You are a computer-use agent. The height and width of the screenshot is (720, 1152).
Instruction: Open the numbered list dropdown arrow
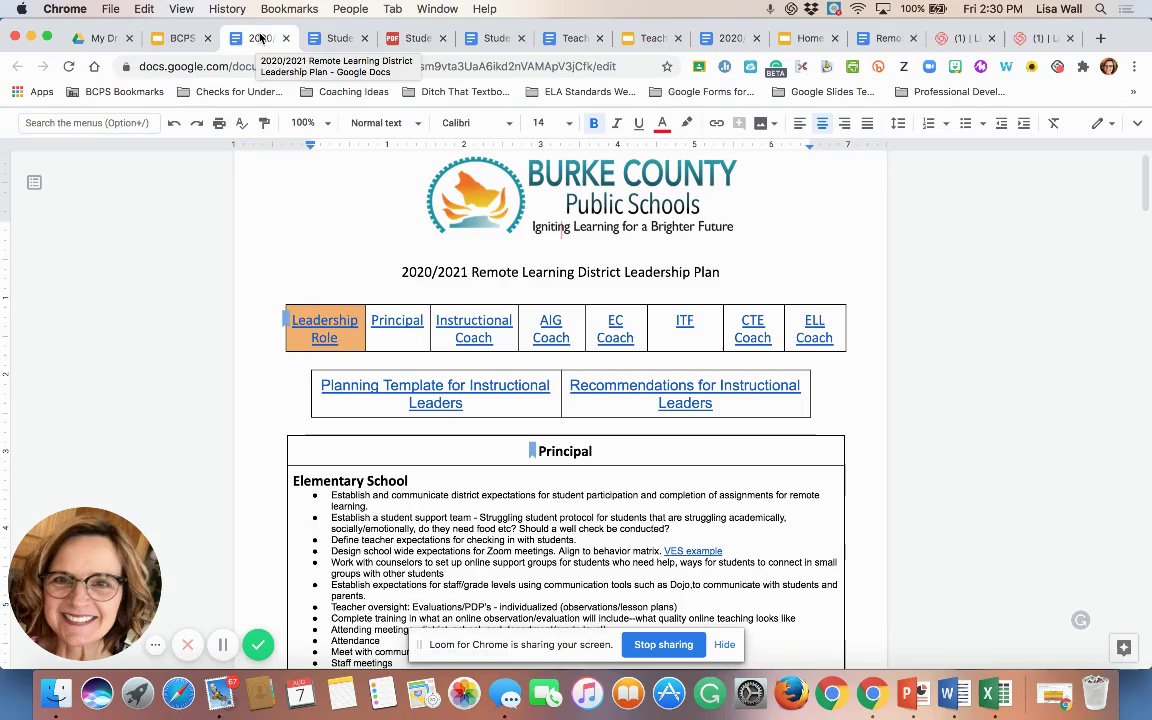coord(946,123)
